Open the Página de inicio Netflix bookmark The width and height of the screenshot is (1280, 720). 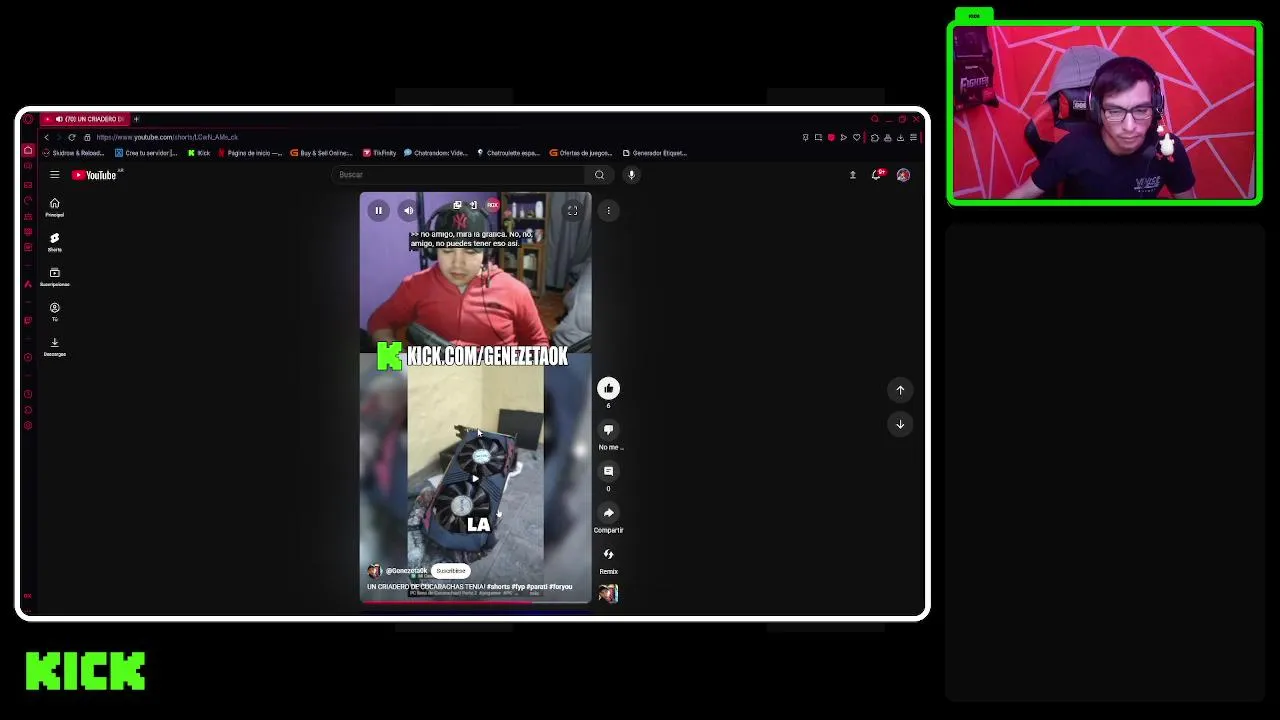251,153
